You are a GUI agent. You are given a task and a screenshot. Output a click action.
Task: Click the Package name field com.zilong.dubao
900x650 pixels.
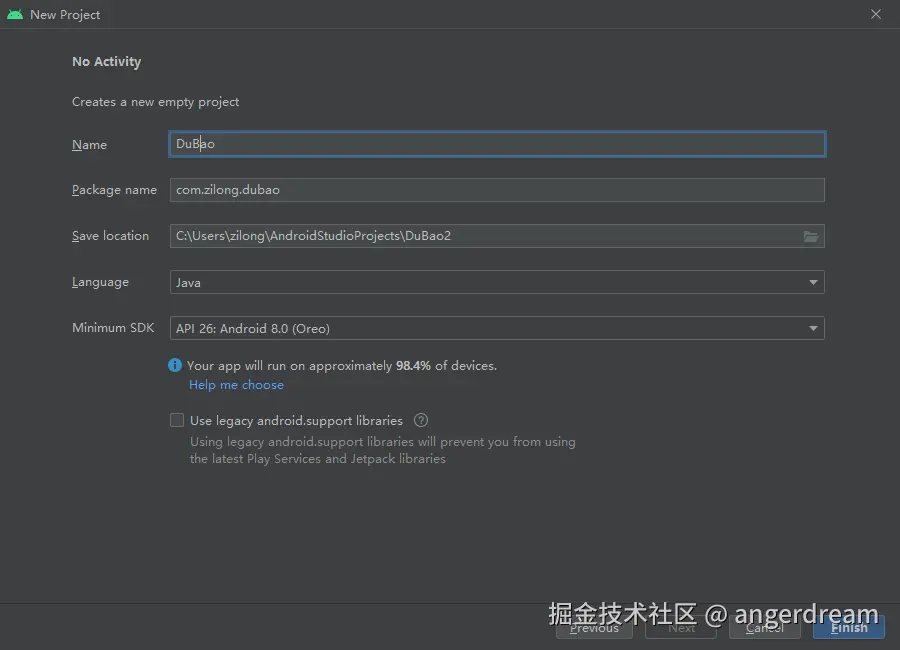[497, 190]
